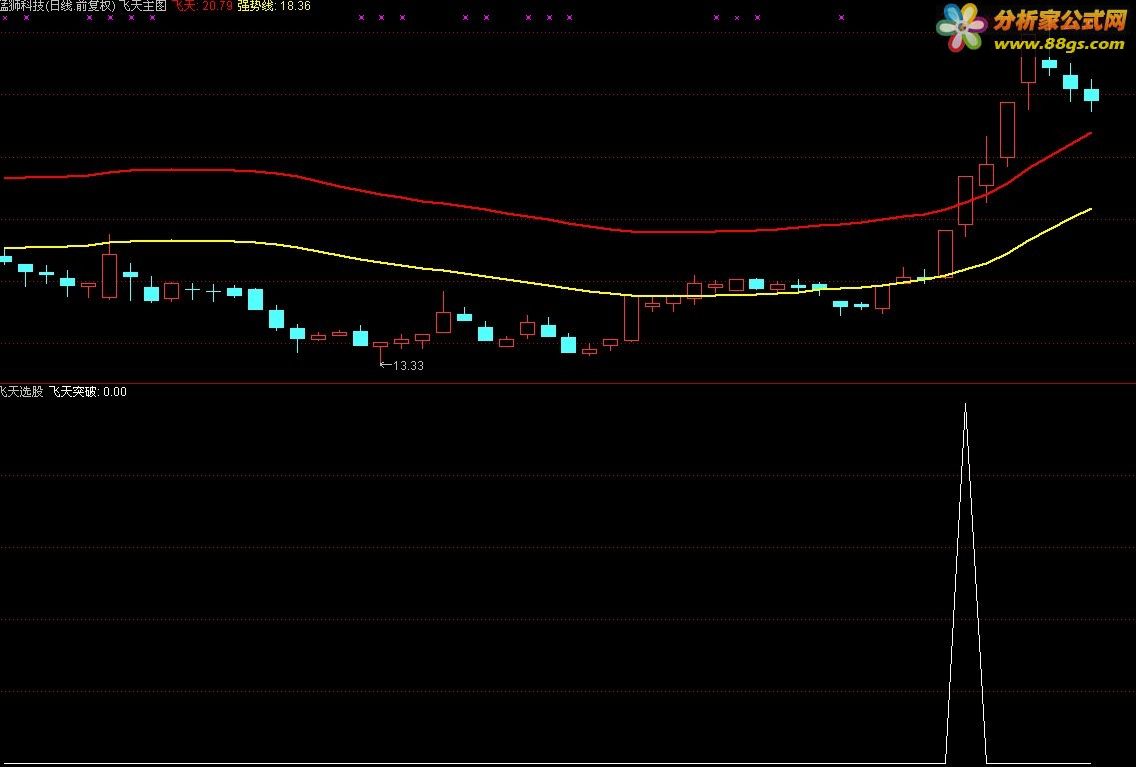Click the stock title 盛狮科技(日线,前复权)

(57, 6)
